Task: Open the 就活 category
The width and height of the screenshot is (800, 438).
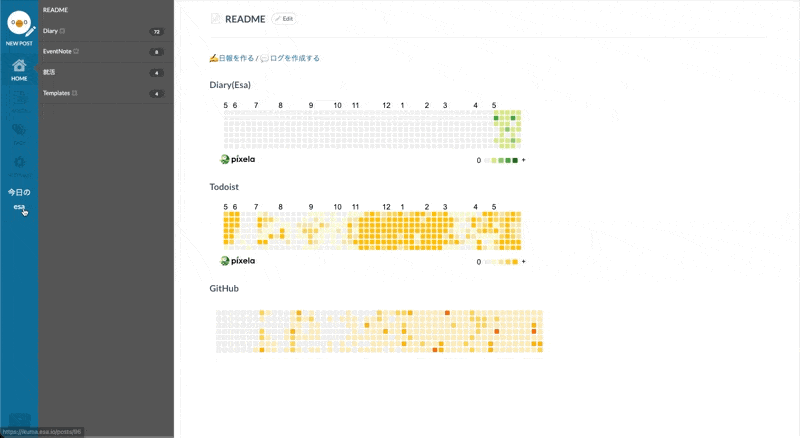Action: pyautogui.click(x=49, y=72)
